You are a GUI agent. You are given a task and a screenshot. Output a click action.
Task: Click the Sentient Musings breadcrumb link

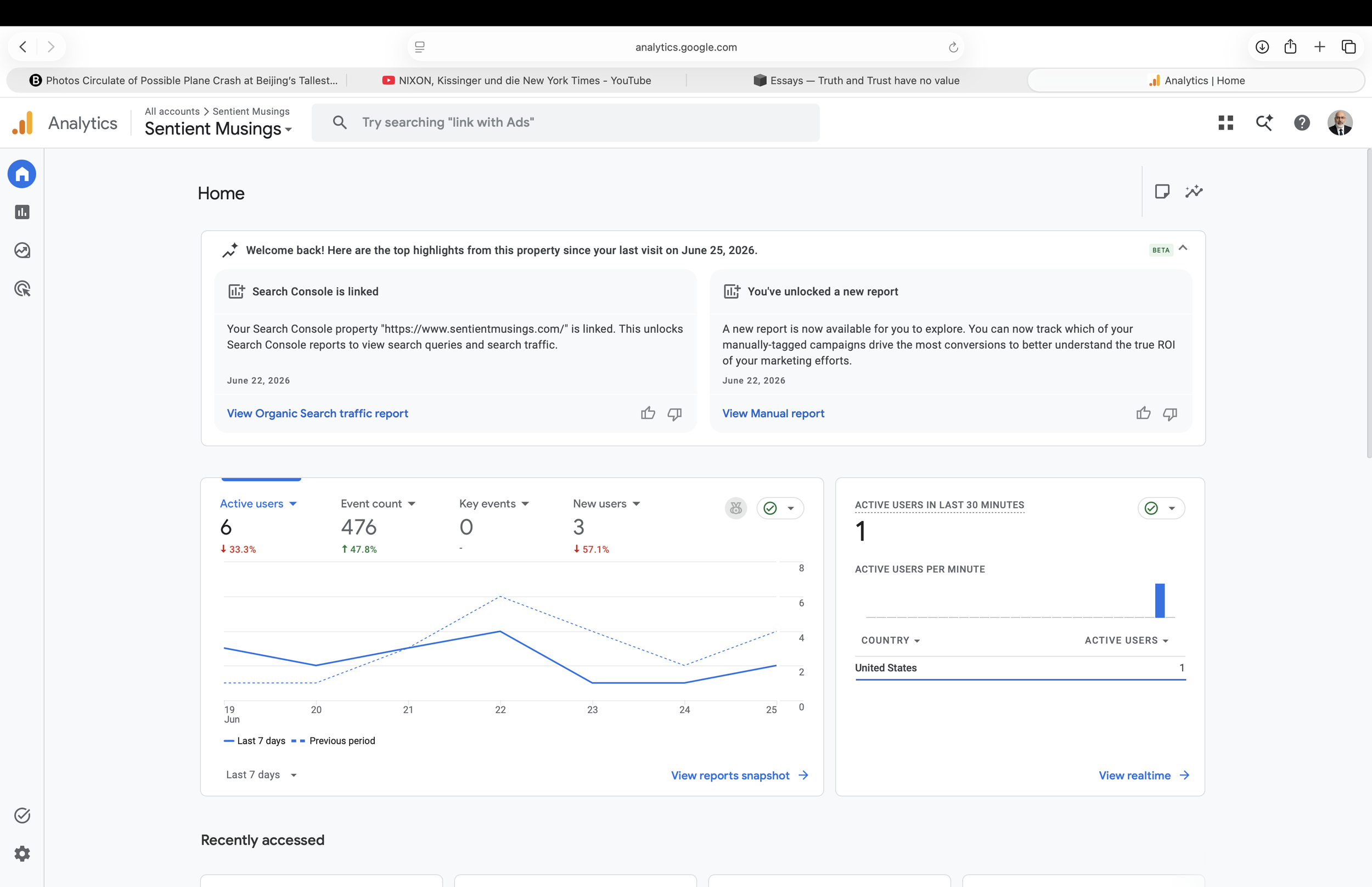(251, 111)
